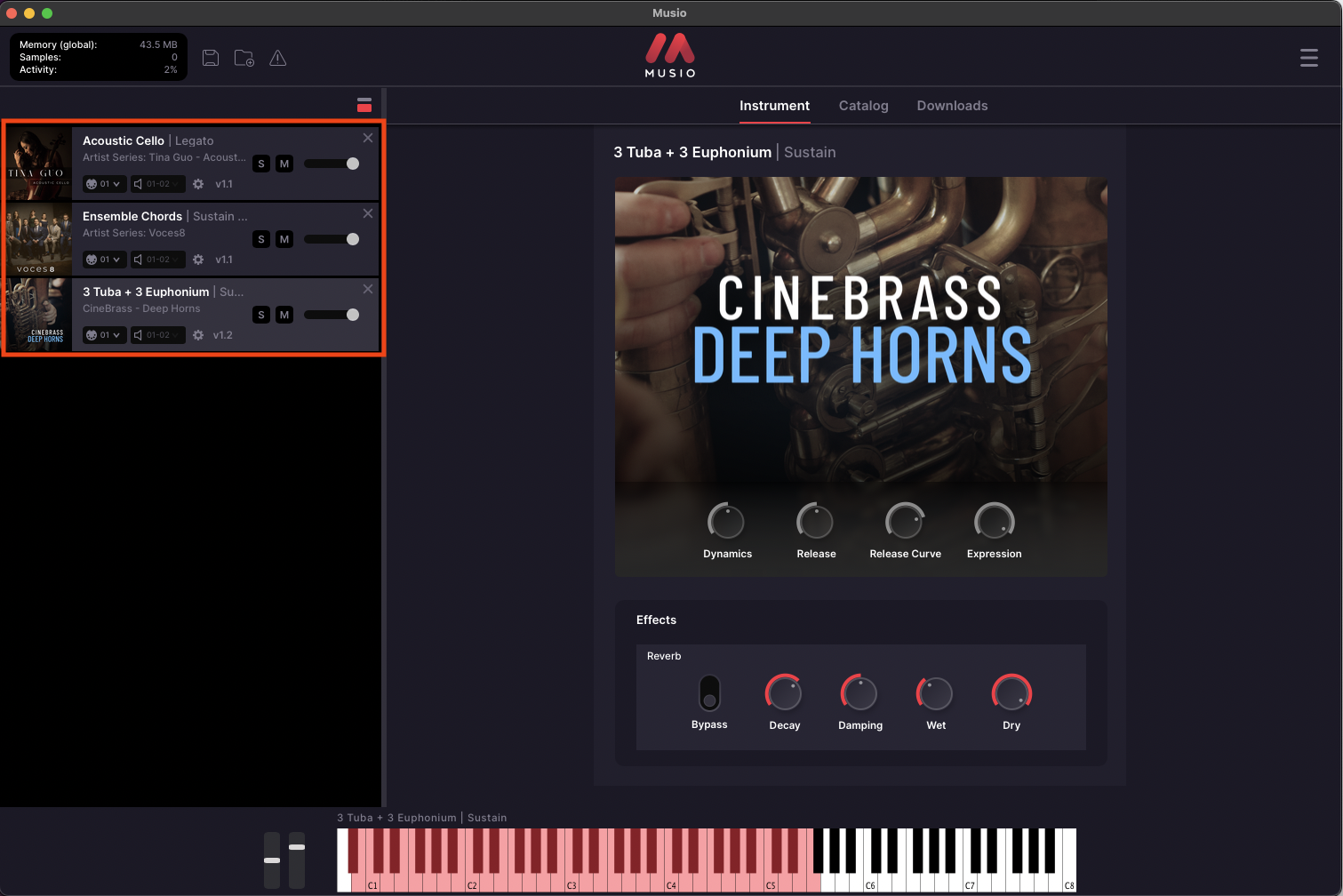1343x896 pixels.
Task: Click the 3 Tuba + 3 Euphonium volume slider
Action: pyautogui.click(x=332, y=315)
